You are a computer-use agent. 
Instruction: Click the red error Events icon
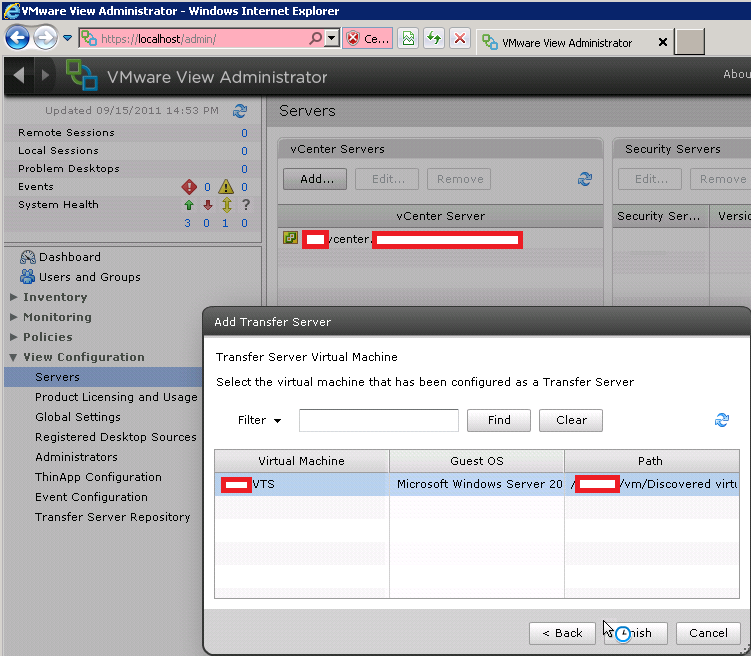click(x=189, y=187)
